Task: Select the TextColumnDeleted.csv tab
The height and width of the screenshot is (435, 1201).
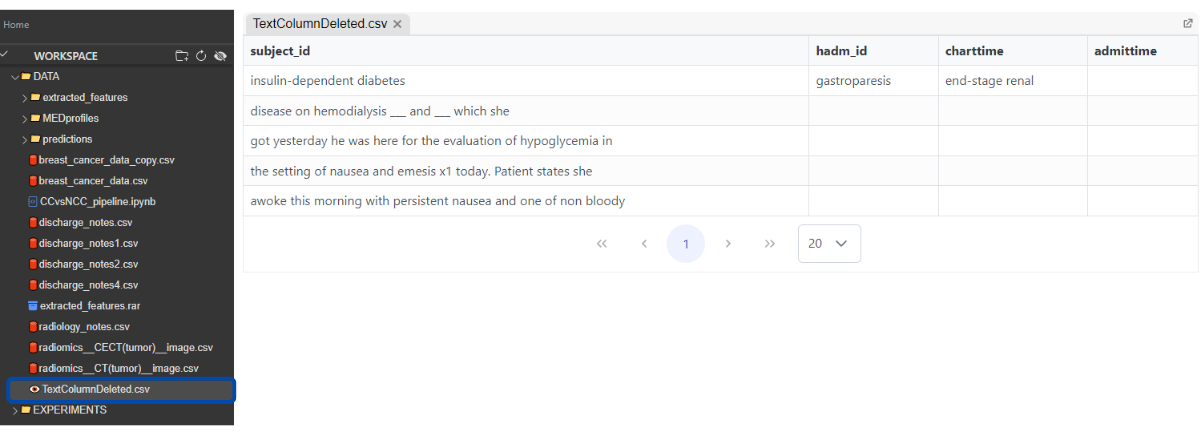Action: pyautogui.click(x=319, y=24)
